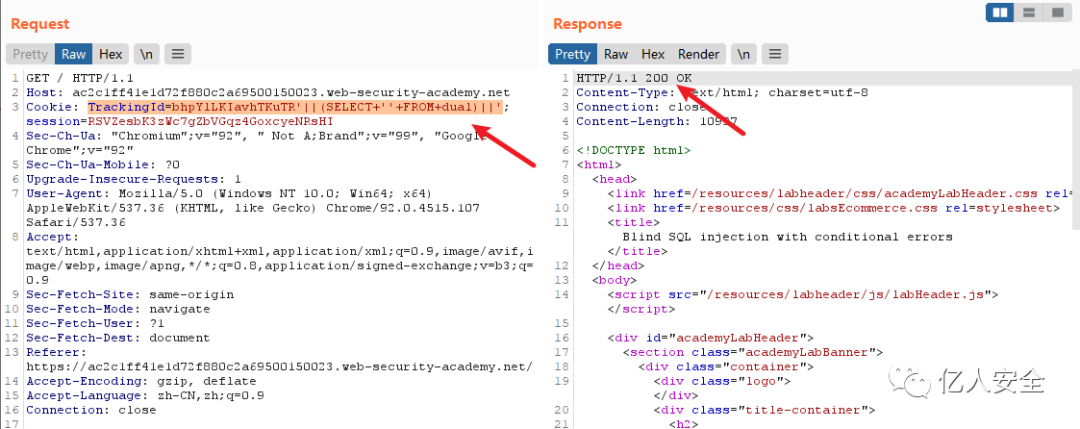Viewport: 1080px width, 429px height.
Task: Click the academyLabHeader.css link line
Action: tap(840, 193)
